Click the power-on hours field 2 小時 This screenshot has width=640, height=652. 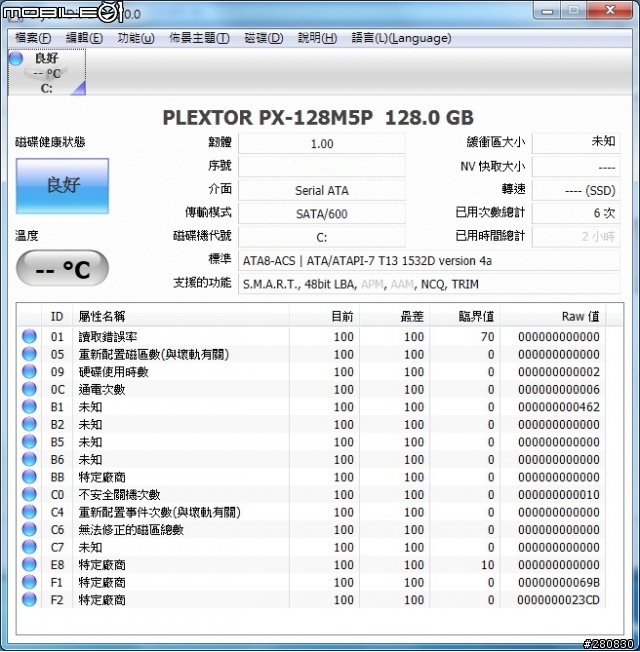coord(576,237)
